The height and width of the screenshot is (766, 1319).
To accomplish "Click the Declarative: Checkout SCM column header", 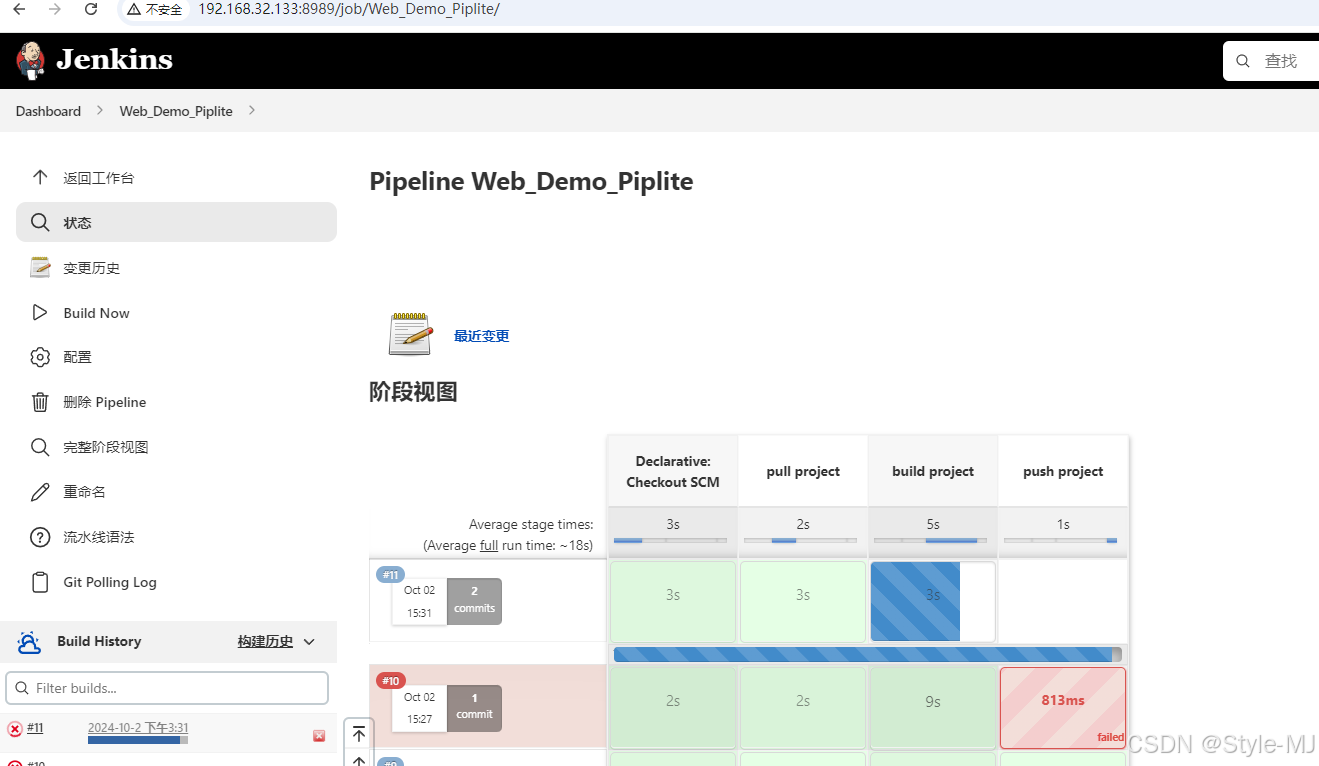I will pos(673,471).
